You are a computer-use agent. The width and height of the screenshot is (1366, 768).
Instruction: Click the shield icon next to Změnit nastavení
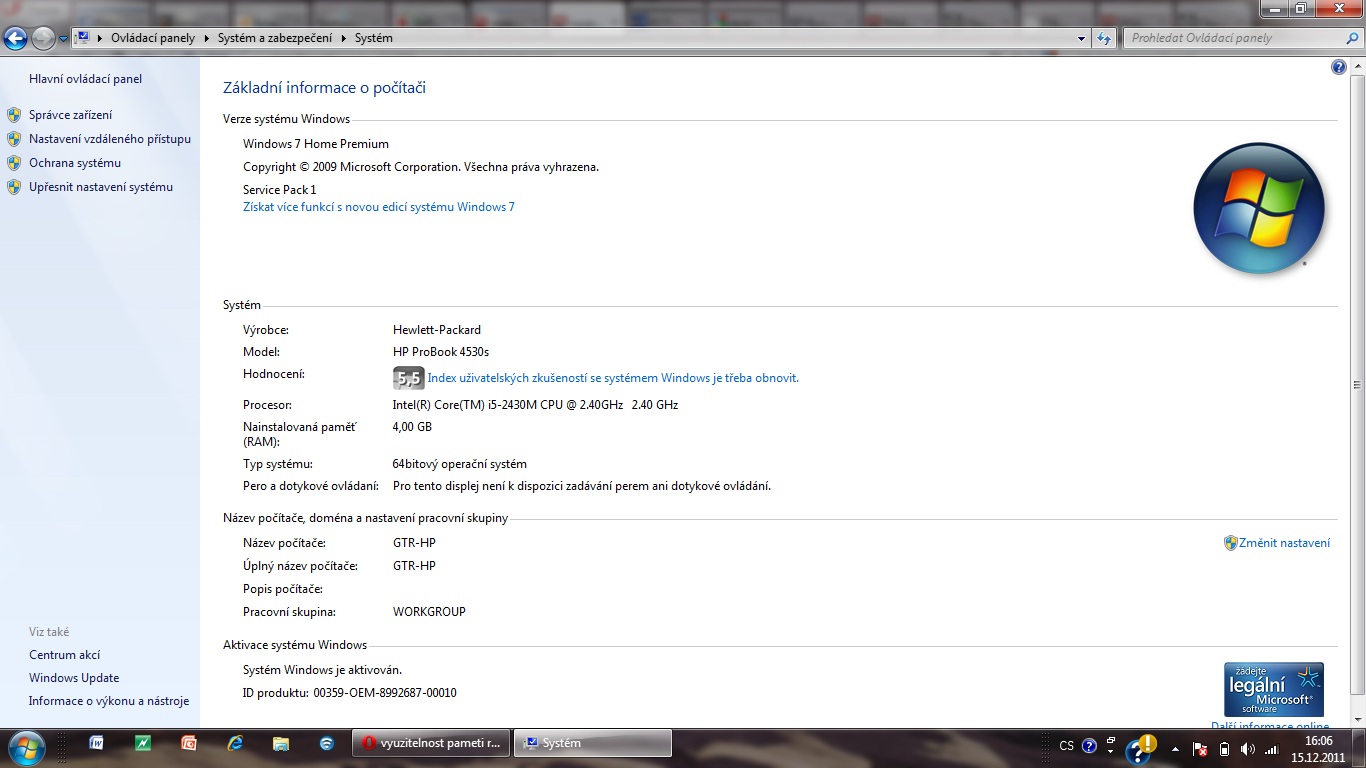tap(1231, 543)
